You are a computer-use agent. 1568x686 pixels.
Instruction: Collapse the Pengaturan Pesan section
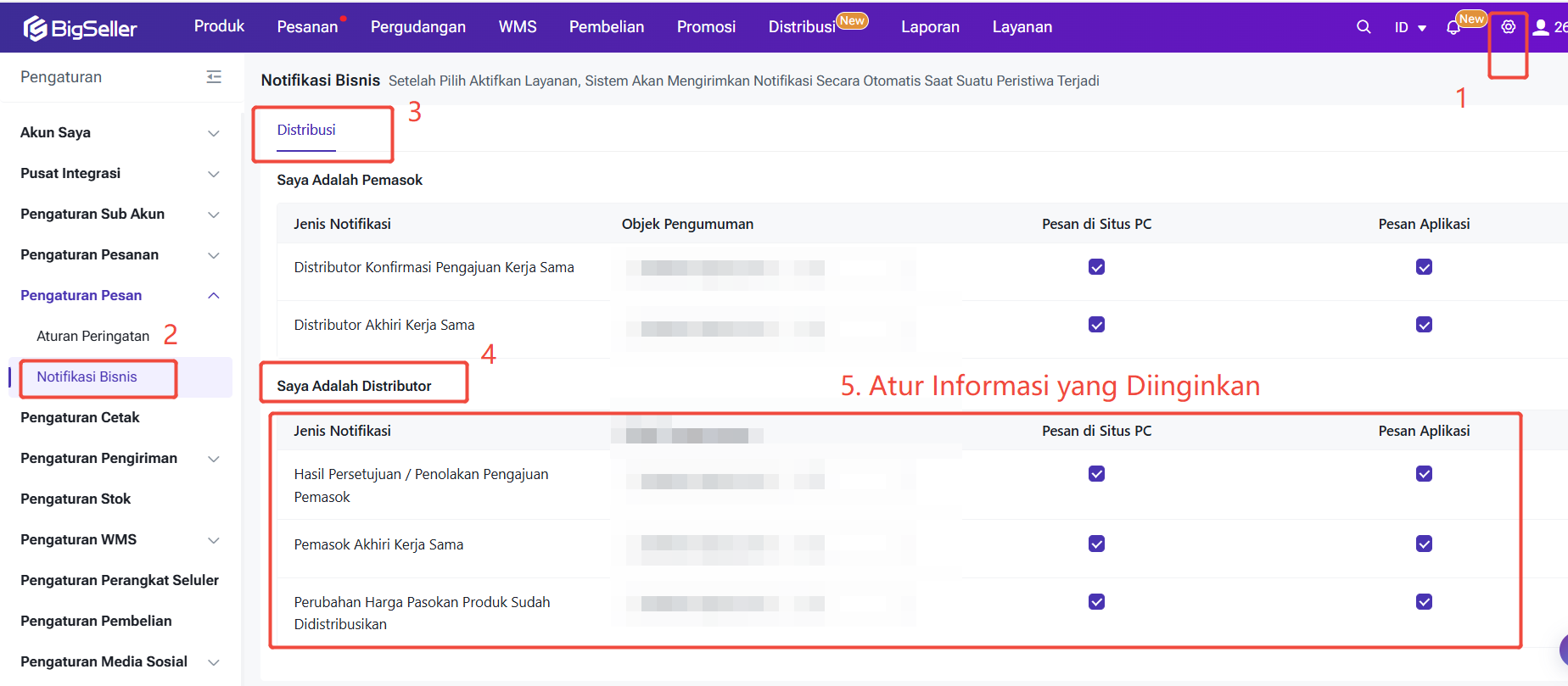214,296
